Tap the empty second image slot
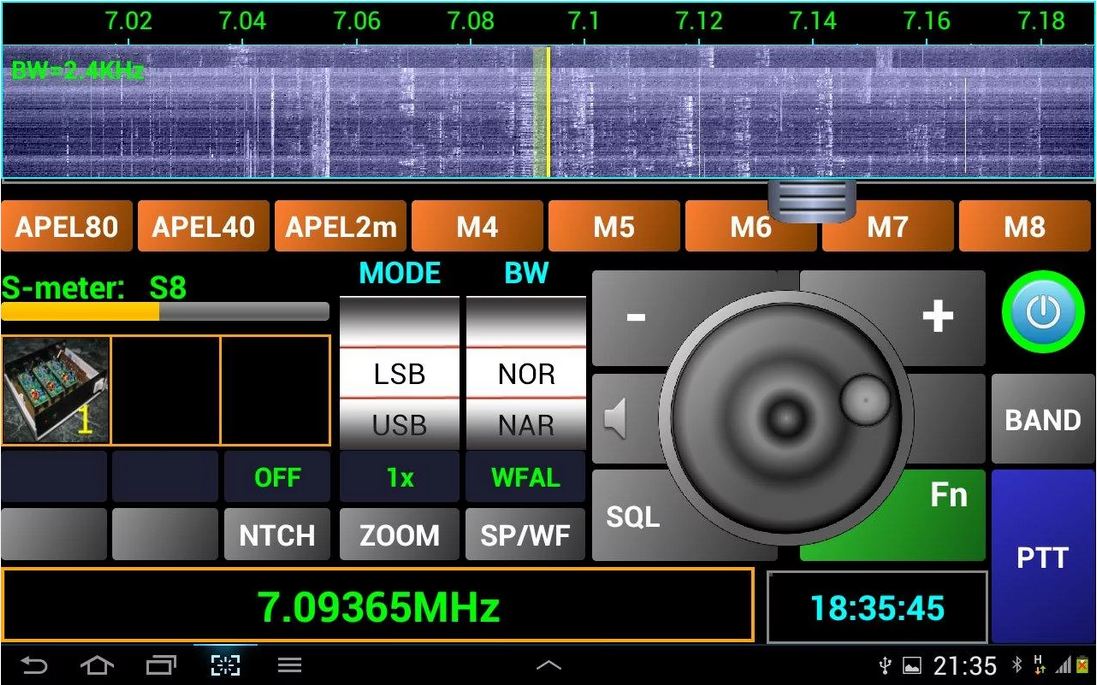 tap(166, 390)
